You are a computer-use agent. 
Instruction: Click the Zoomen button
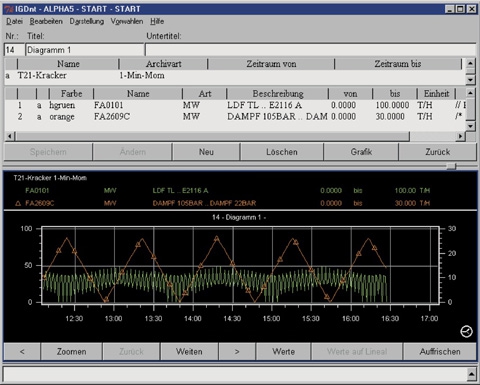[x=71, y=352]
